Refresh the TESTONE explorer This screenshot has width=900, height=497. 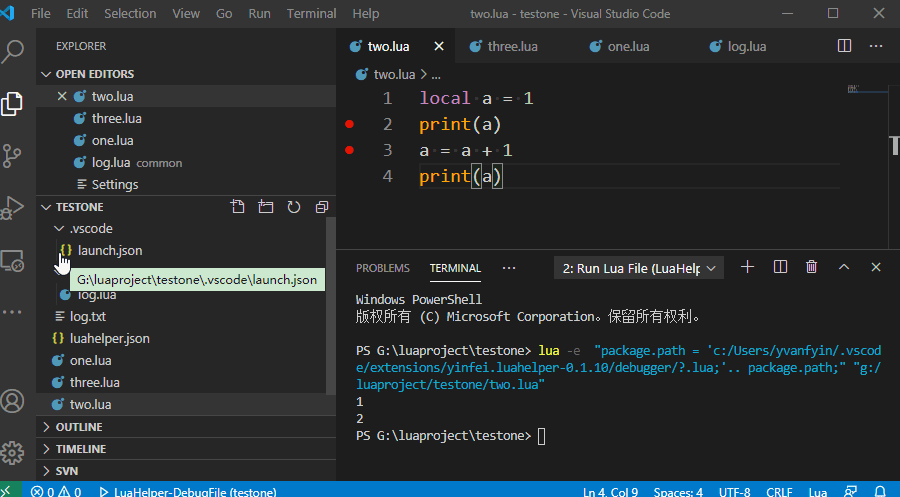293,207
